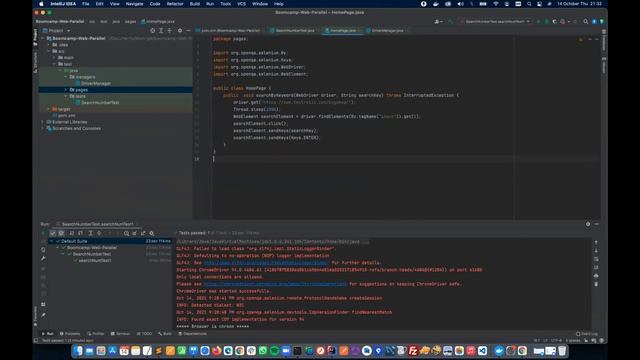This screenshot has width=640, height=360.
Task: Toggle sort tests by duration
Action: pos(80,233)
